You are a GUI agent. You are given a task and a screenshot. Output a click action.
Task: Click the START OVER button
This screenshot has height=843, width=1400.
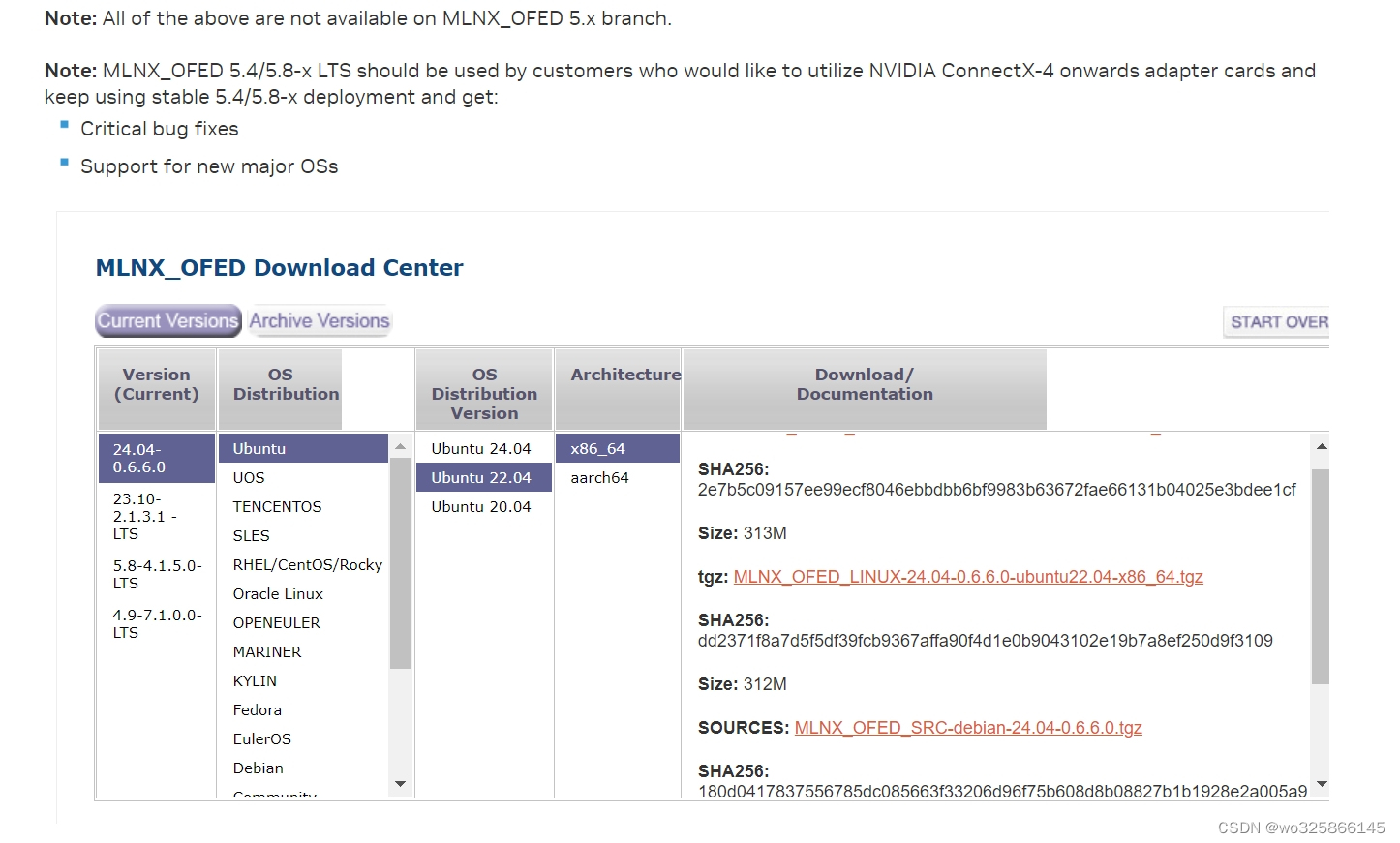[x=1276, y=321]
